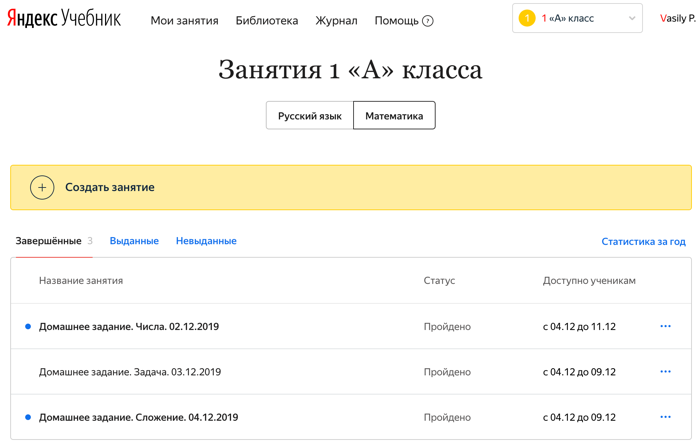Open Домашнее задание. Числа. 02.12.2019

129,327
